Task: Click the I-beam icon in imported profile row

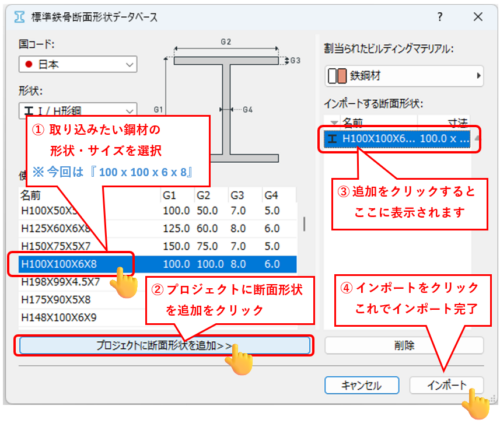Action: pos(332,139)
